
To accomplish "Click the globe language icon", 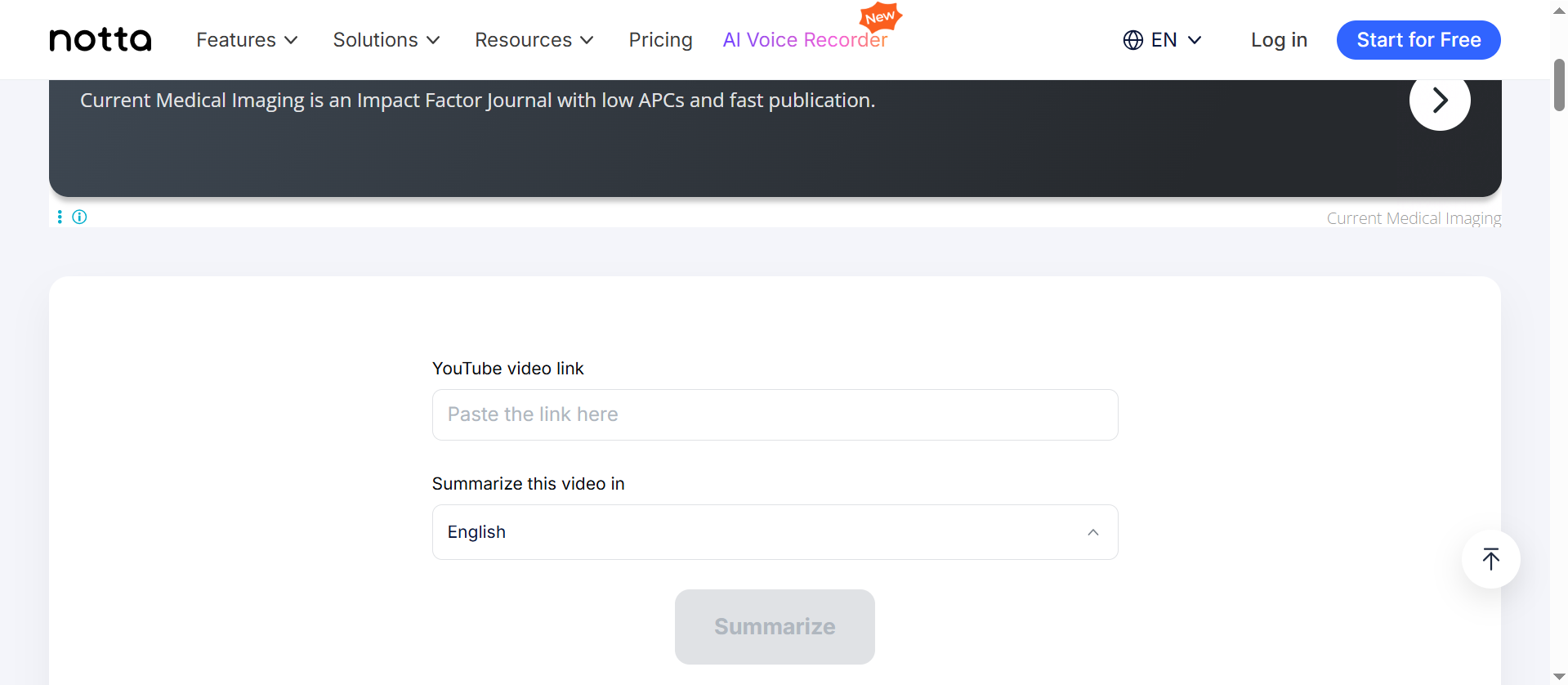I will click(1133, 40).
